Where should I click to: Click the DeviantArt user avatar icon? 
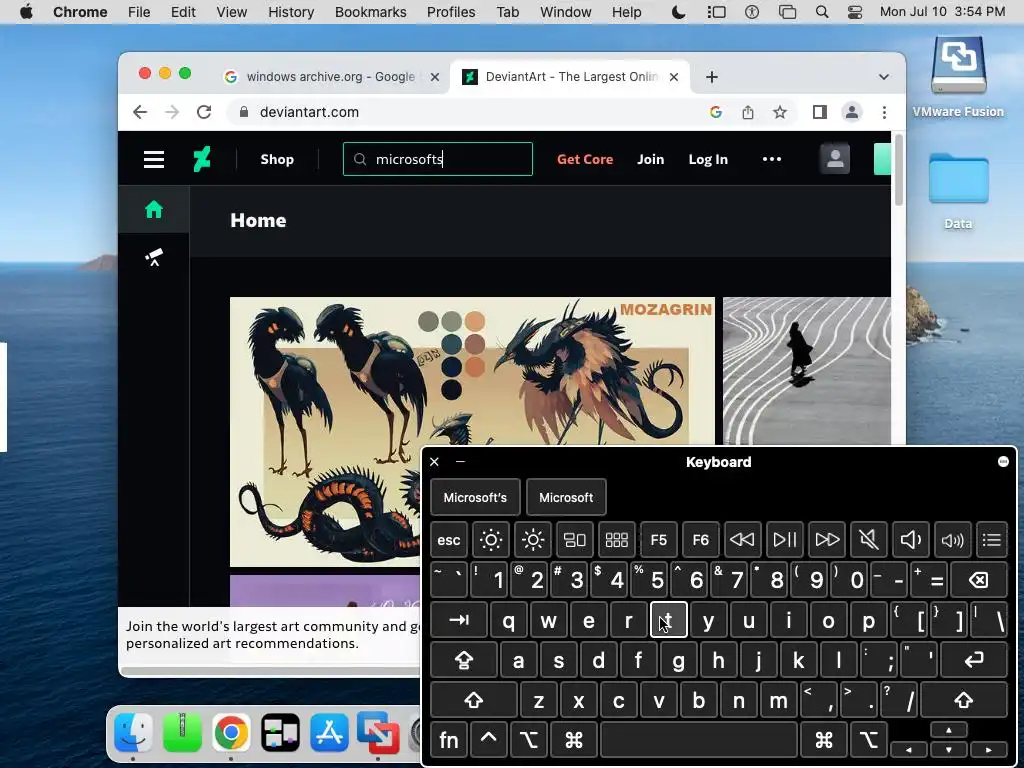(835, 159)
